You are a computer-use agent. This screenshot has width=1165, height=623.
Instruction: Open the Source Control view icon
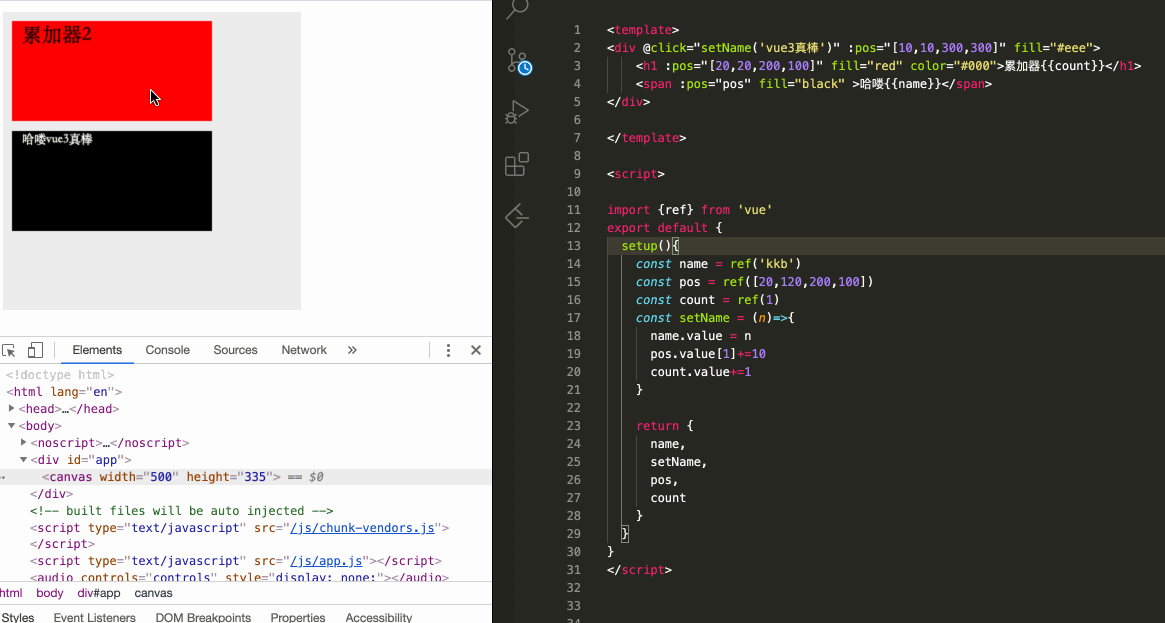click(518, 61)
